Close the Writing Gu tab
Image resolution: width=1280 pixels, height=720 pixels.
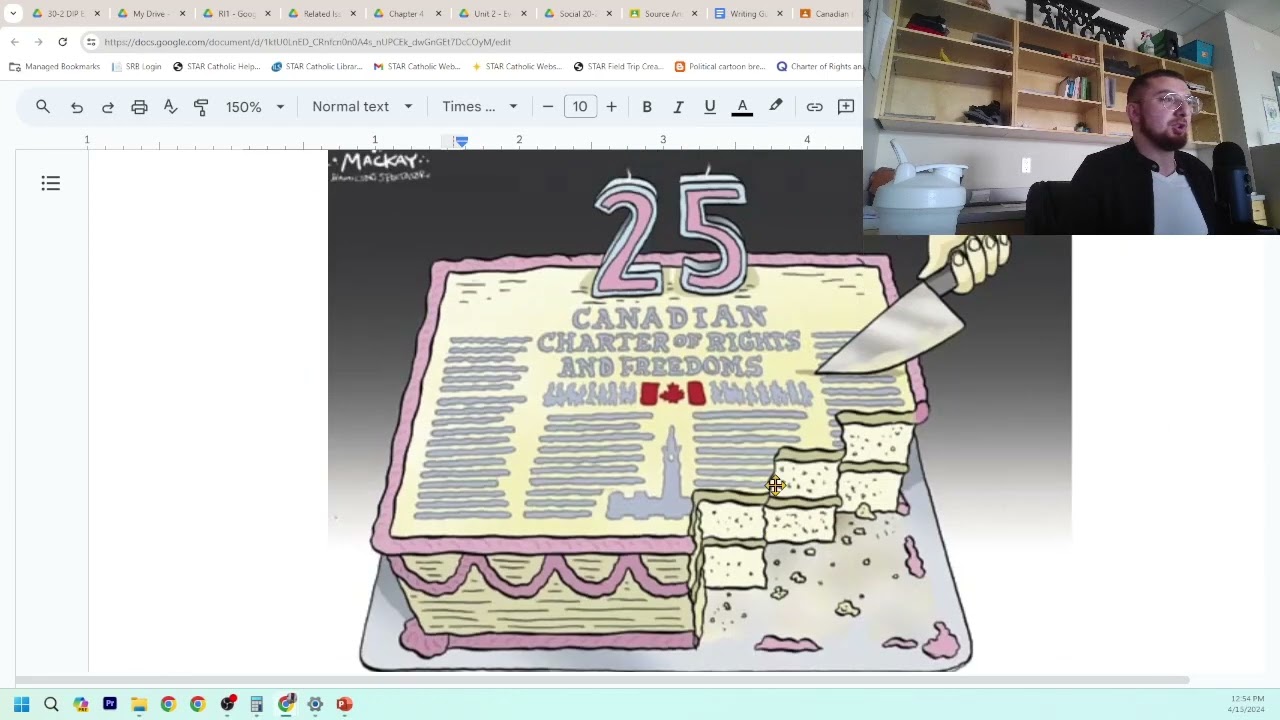779,14
